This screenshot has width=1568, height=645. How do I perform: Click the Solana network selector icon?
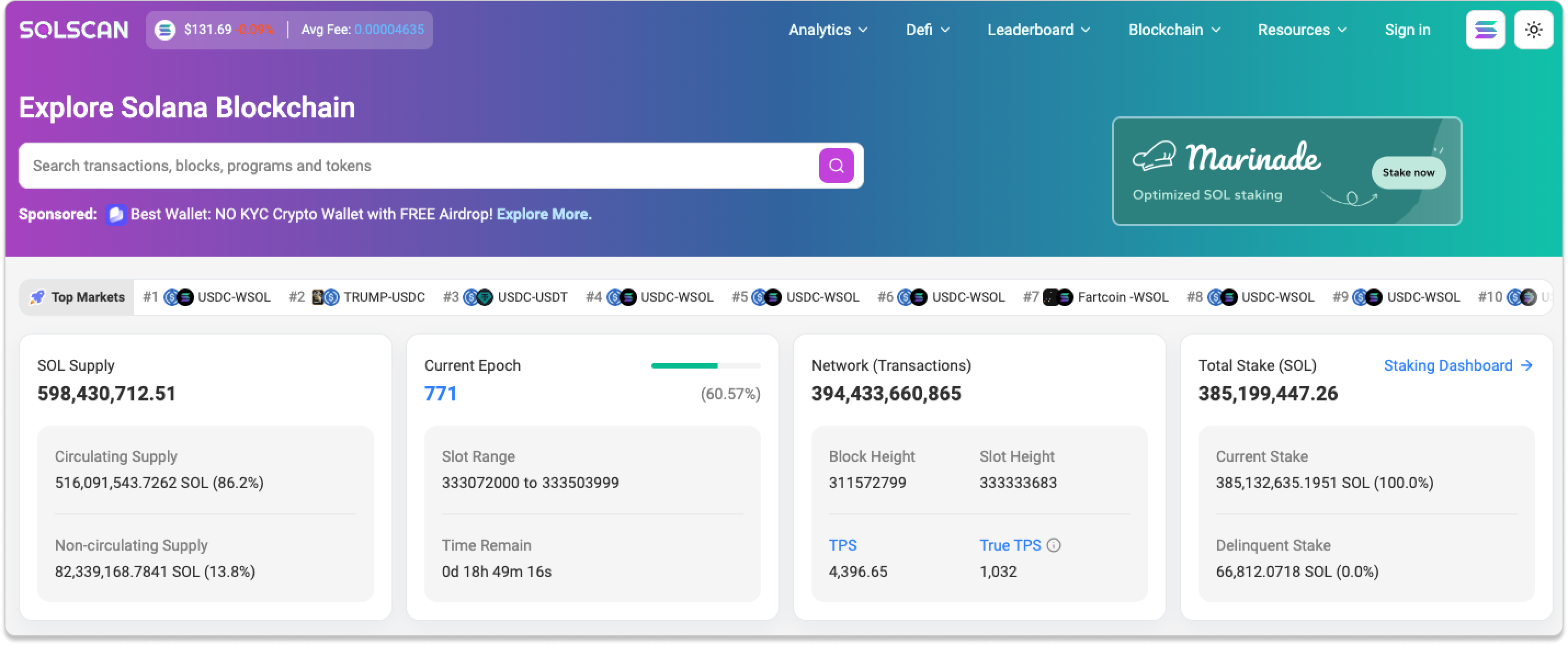click(1485, 30)
